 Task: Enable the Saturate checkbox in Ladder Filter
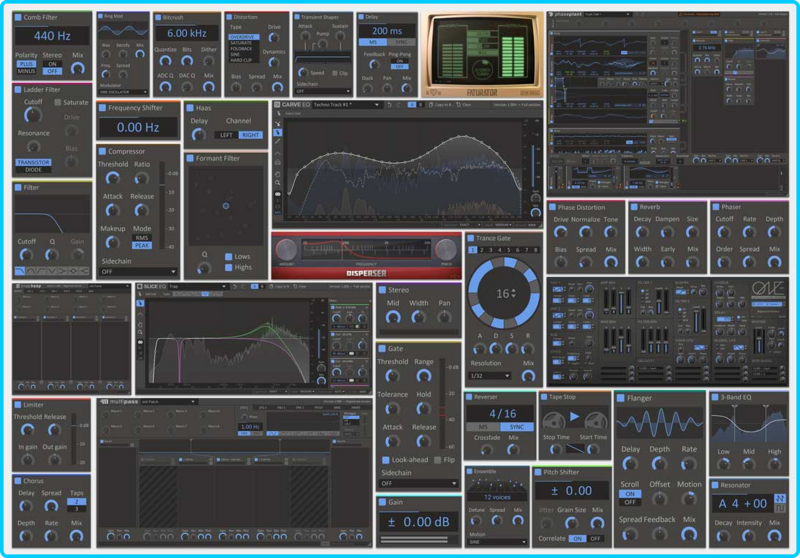pyautogui.click(x=58, y=103)
